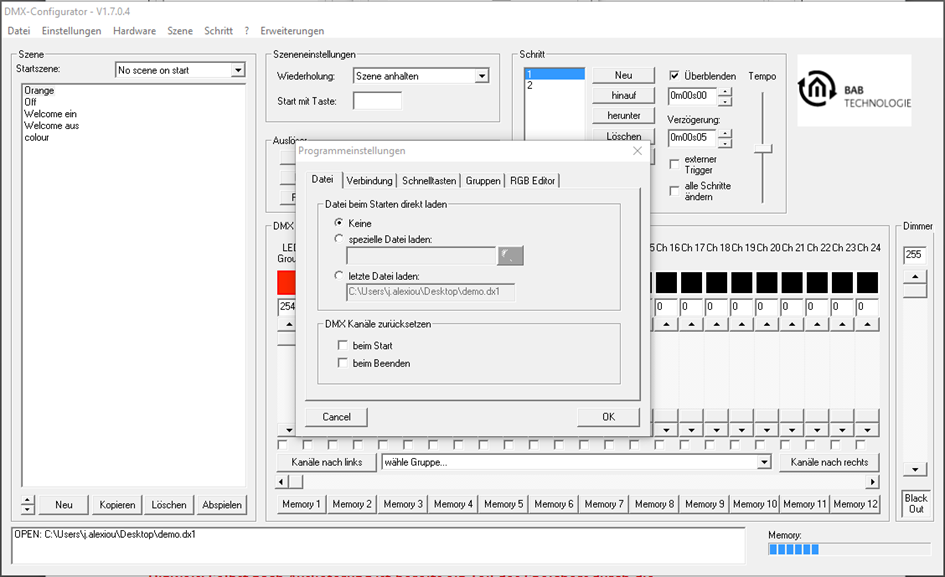Image resolution: width=945 pixels, height=577 pixels.
Task: Open the Hardware menu
Action: pos(134,31)
